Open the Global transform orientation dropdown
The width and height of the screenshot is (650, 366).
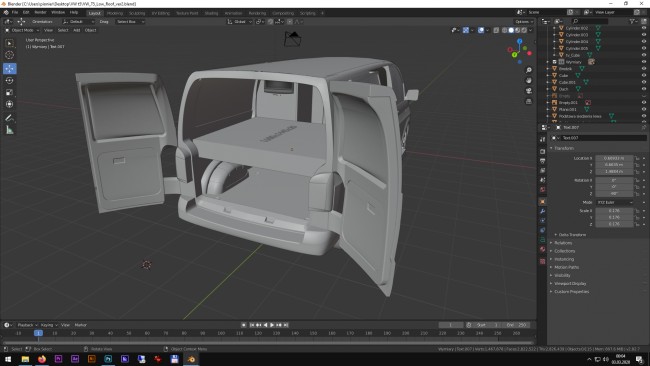tap(239, 22)
